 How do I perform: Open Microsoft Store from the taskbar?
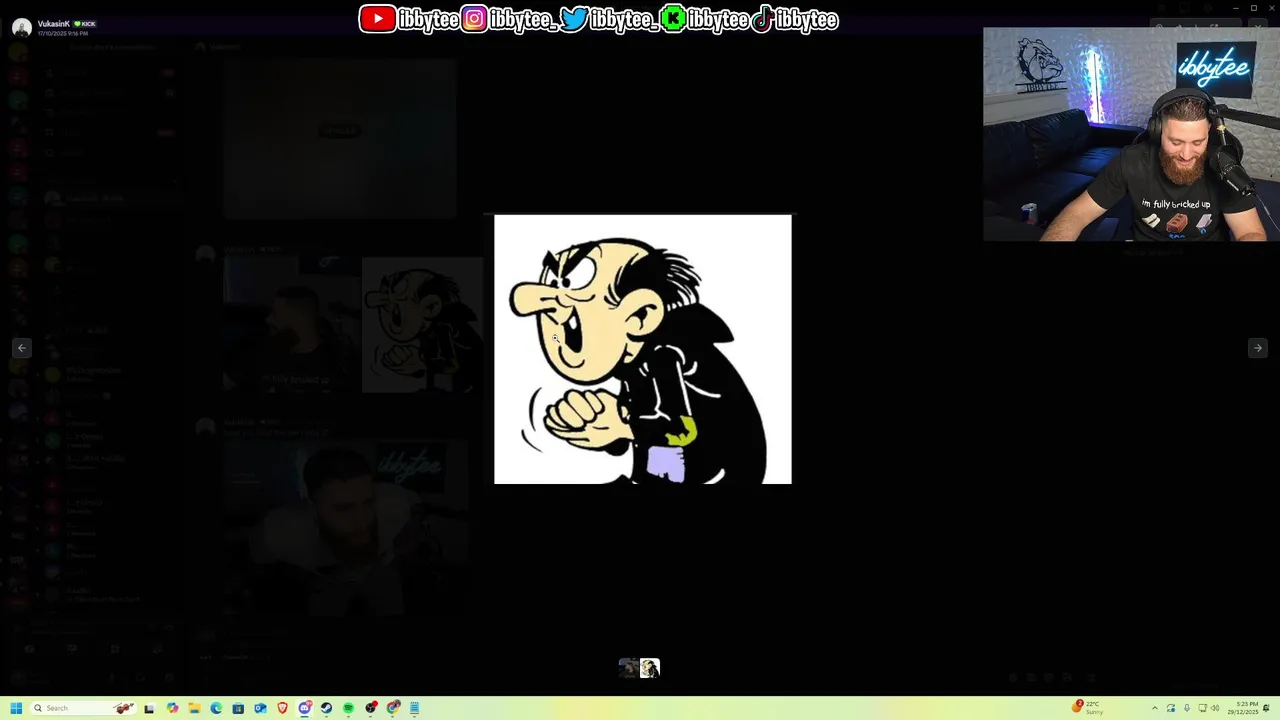238,708
